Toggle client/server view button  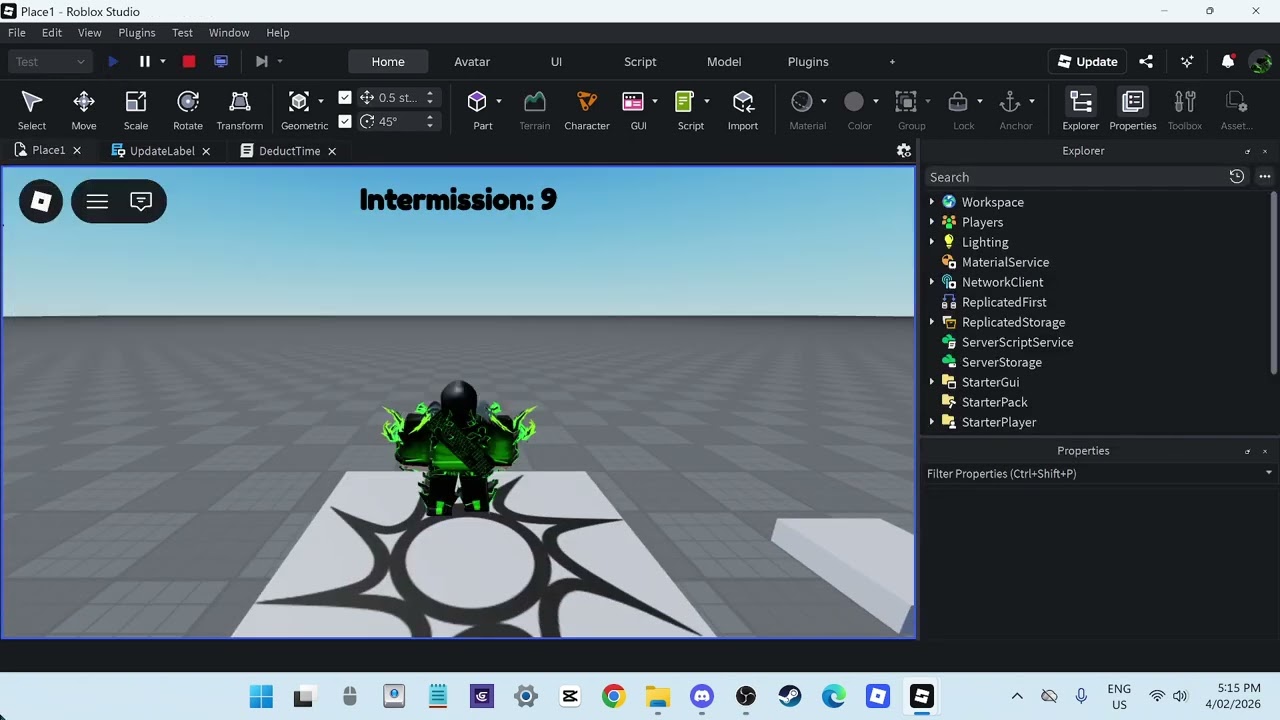(x=221, y=61)
